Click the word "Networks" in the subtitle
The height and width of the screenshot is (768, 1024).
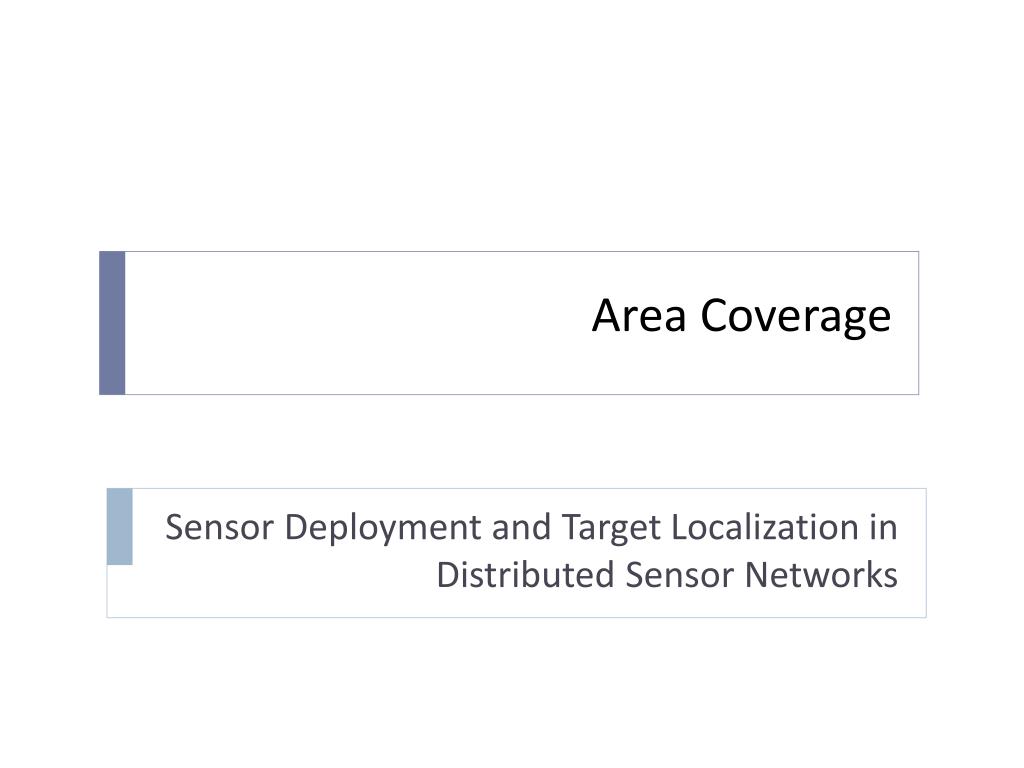click(821, 575)
